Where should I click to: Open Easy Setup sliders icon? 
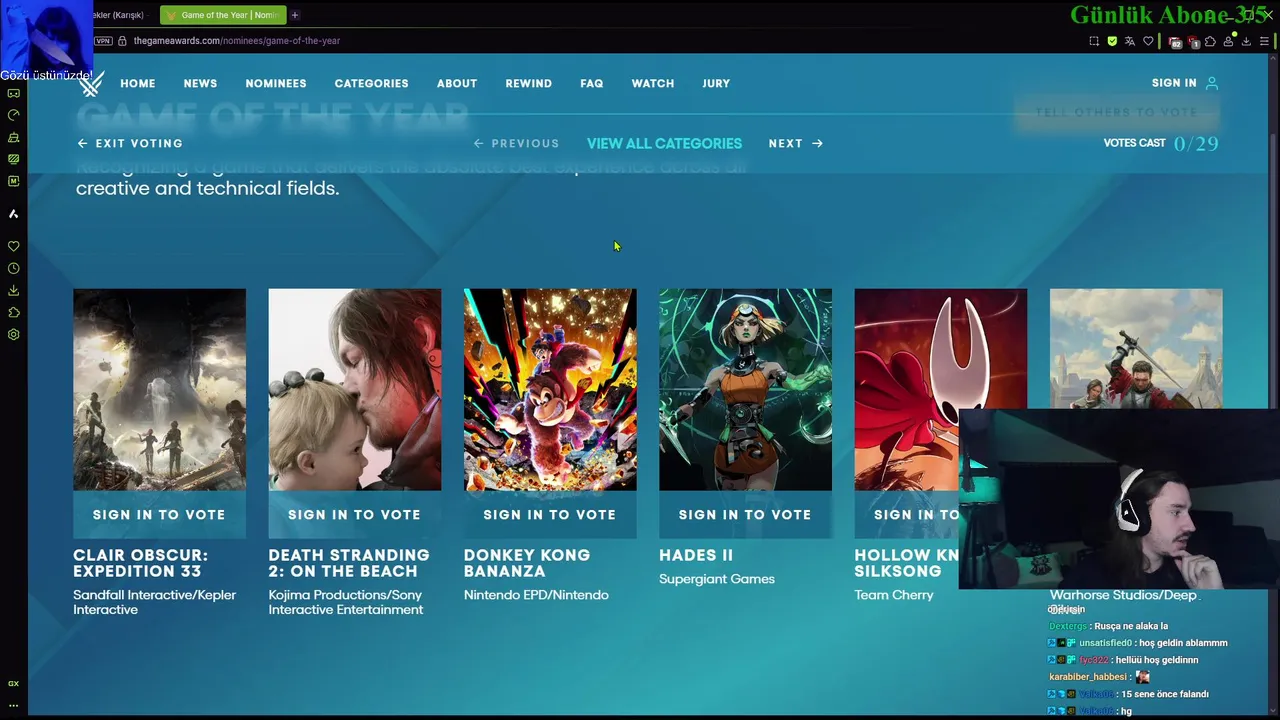1264,41
